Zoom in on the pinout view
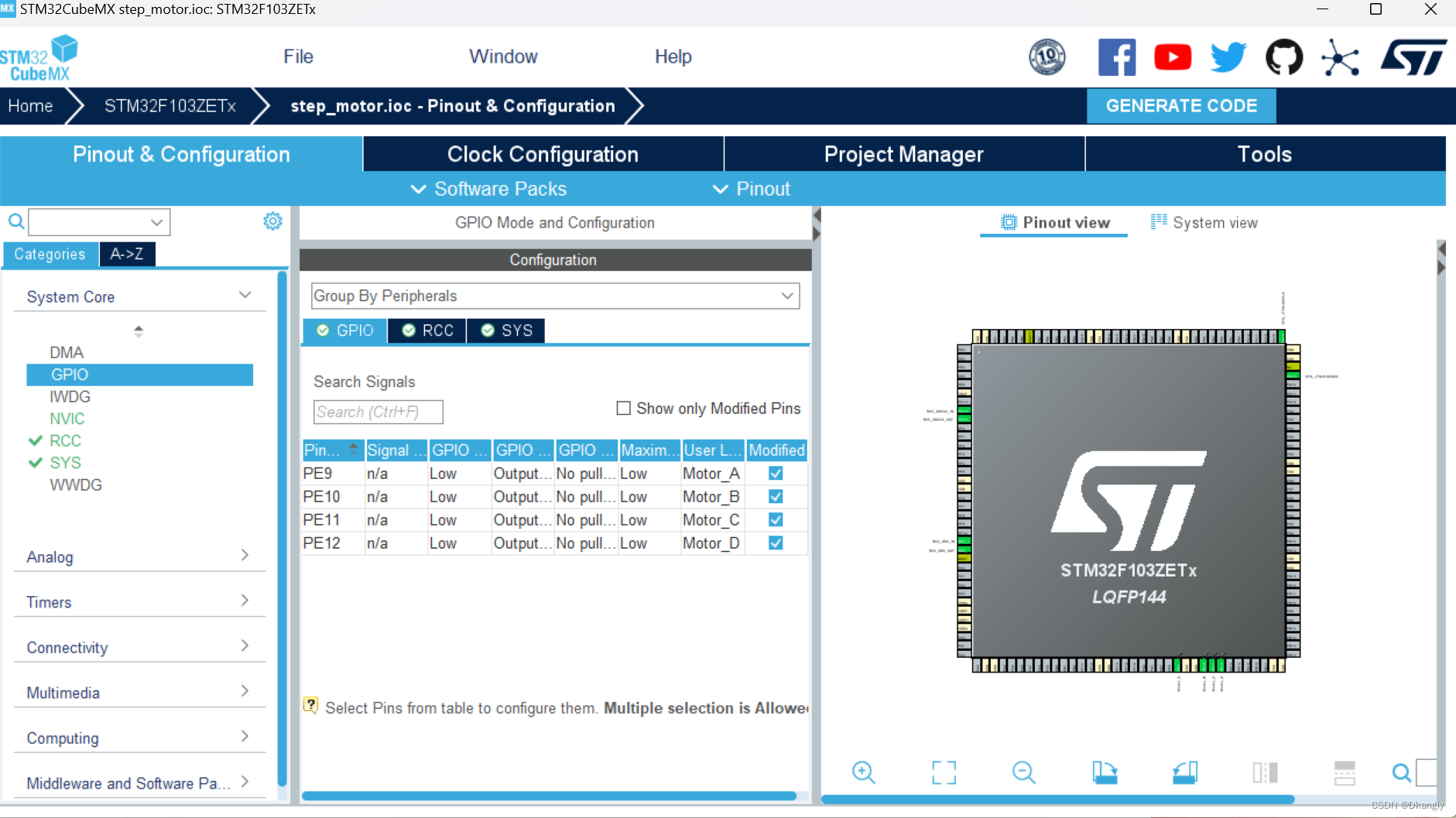 click(x=865, y=772)
